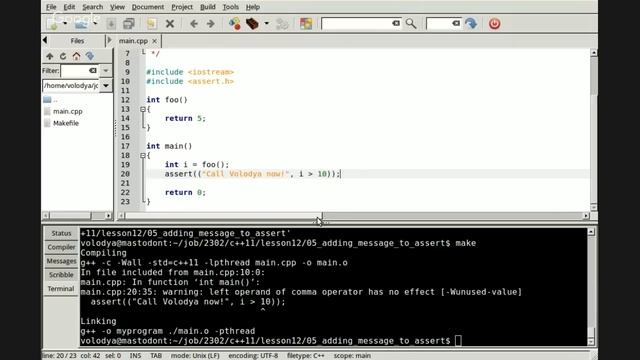Open the Help menu
The height and width of the screenshot is (360, 640).
click(253, 7)
